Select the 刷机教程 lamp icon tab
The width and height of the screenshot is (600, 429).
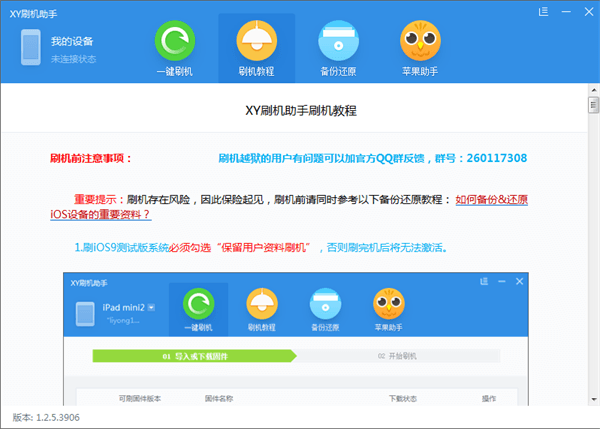[256, 41]
